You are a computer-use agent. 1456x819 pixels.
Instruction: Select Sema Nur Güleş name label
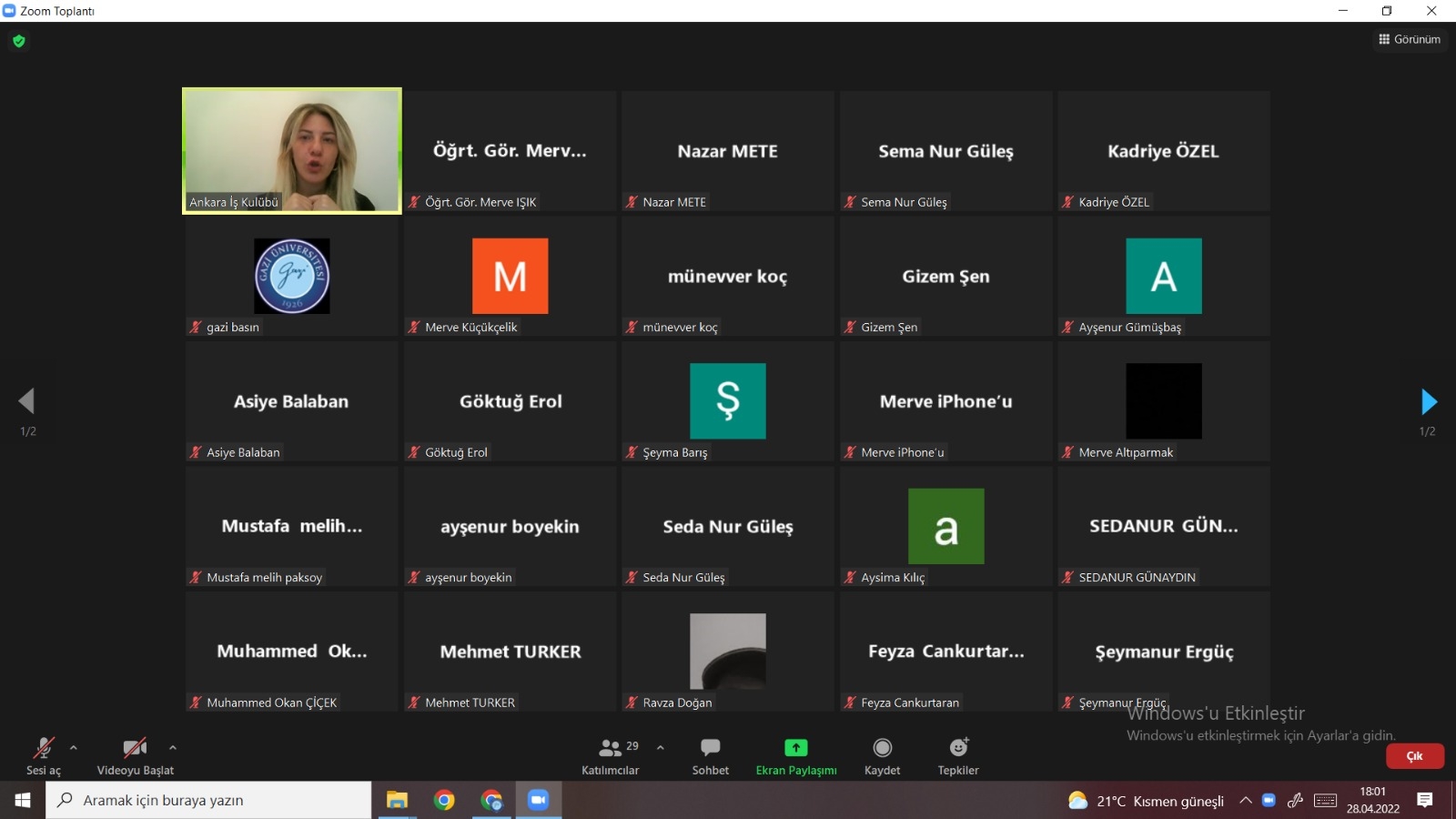pos(904,202)
